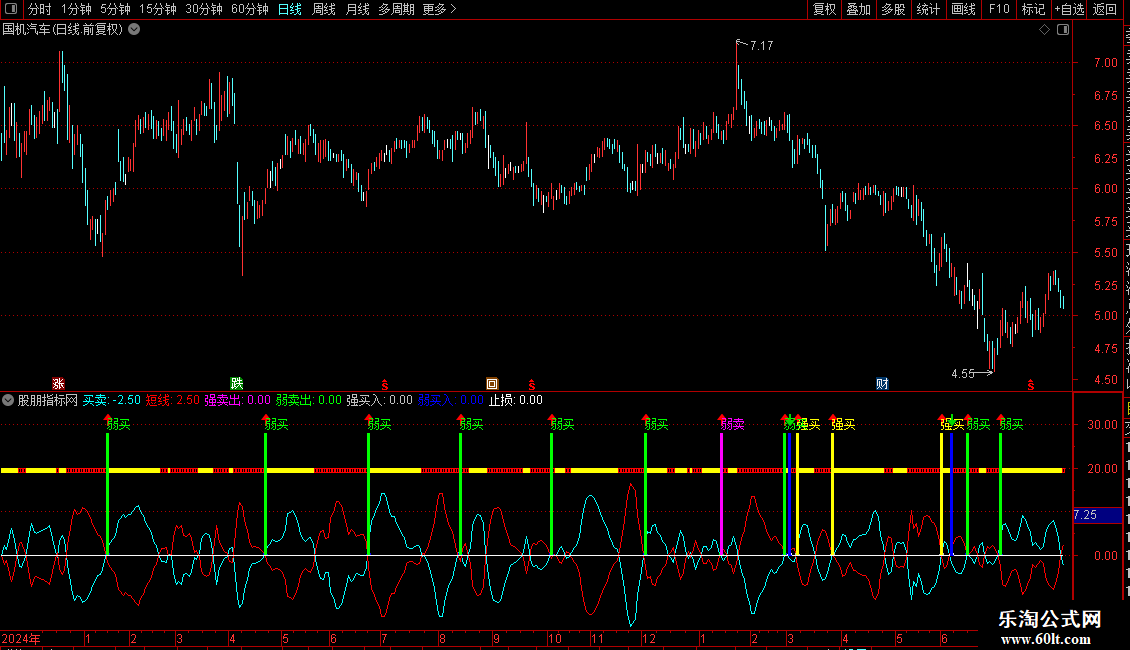Screen dimensions: 1130x650
Task: Click the 弱买入: 0.00 indicator value
Action: point(451,400)
